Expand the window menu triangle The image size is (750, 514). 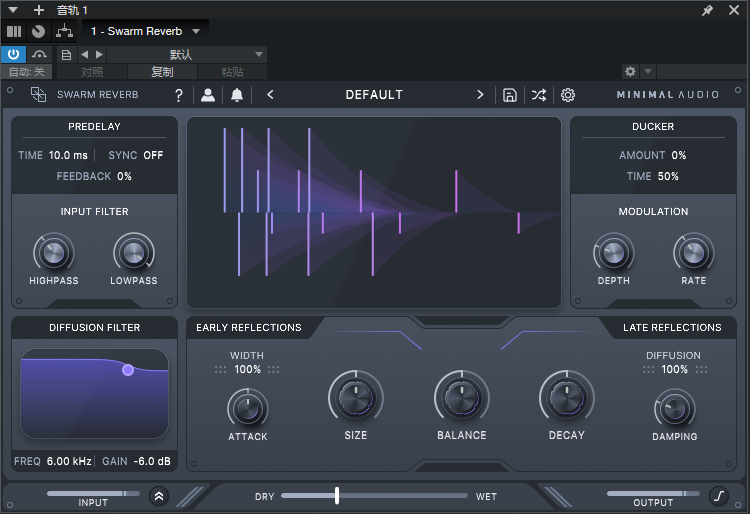(x=13, y=10)
